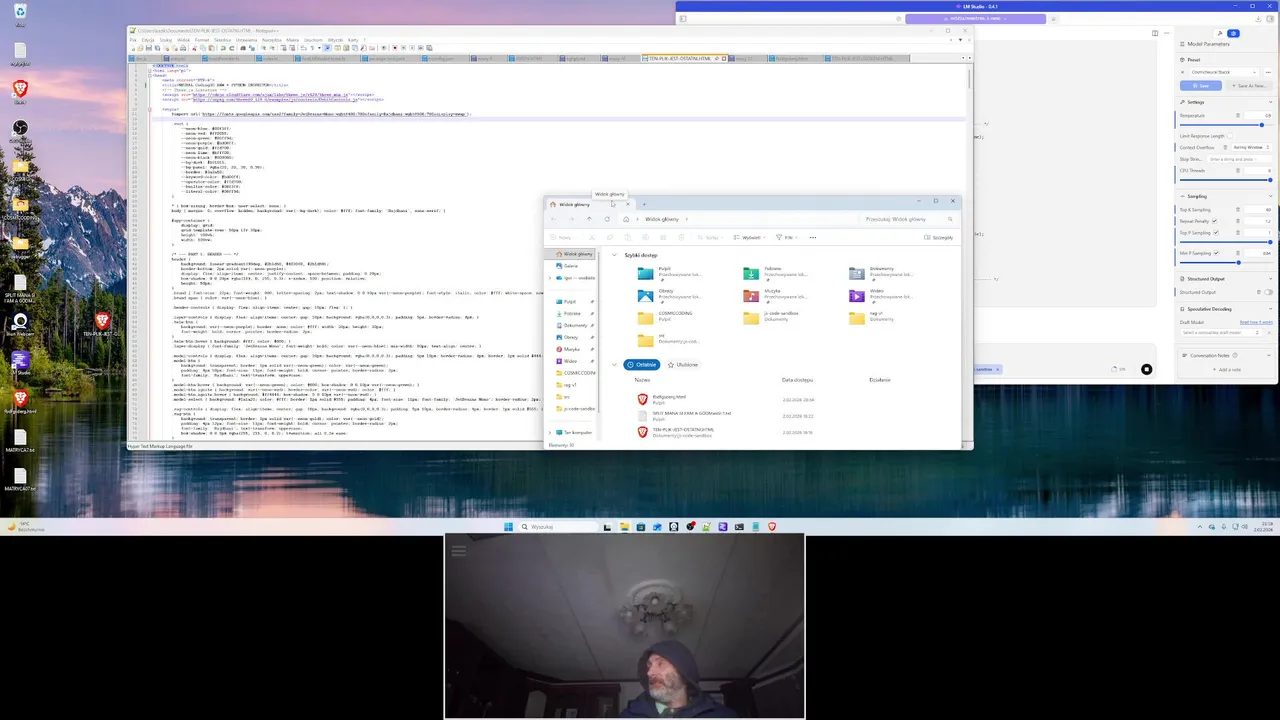The height and width of the screenshot is (720, 1280).
Task: Adjust the Min P Sampling slider
Action: click(1225, 262)
